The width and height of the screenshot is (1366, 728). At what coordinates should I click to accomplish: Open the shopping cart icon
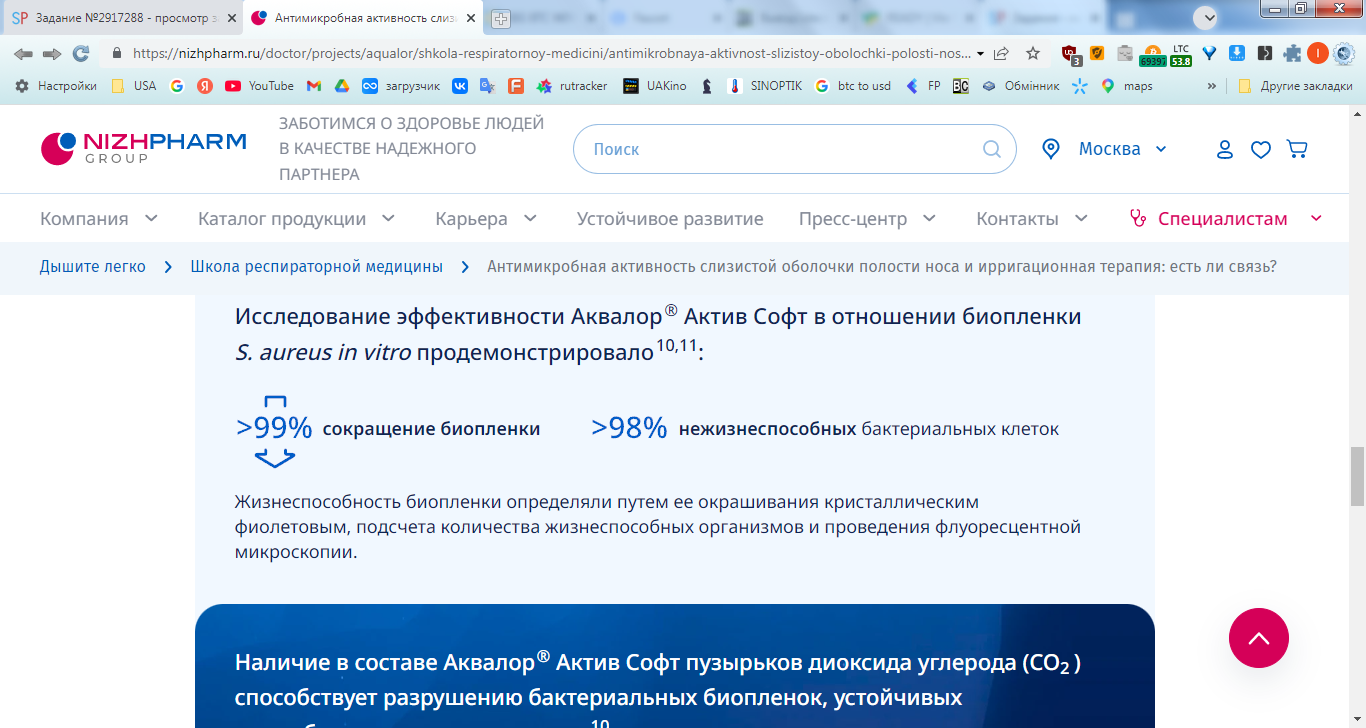[x=1297, y=149]
